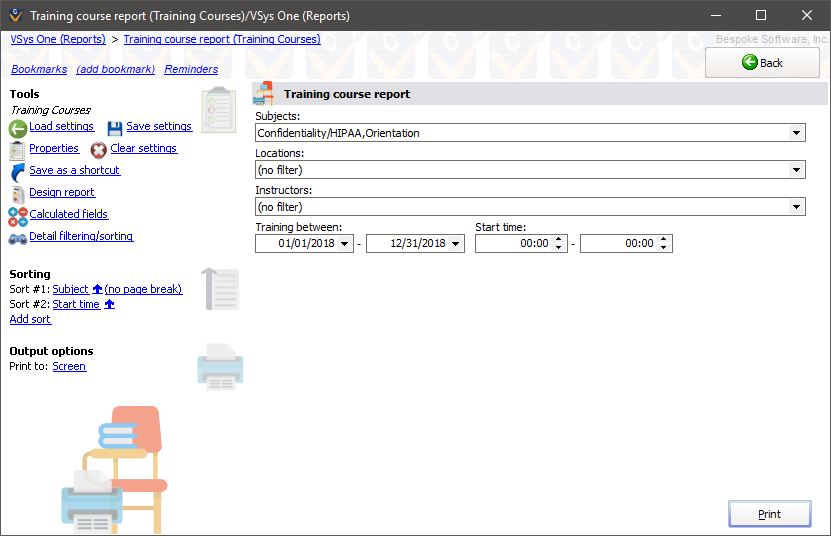The image size is (831, 536).
Task: Maximize the window
Action: pyautogui.click(x=761, y=15)
